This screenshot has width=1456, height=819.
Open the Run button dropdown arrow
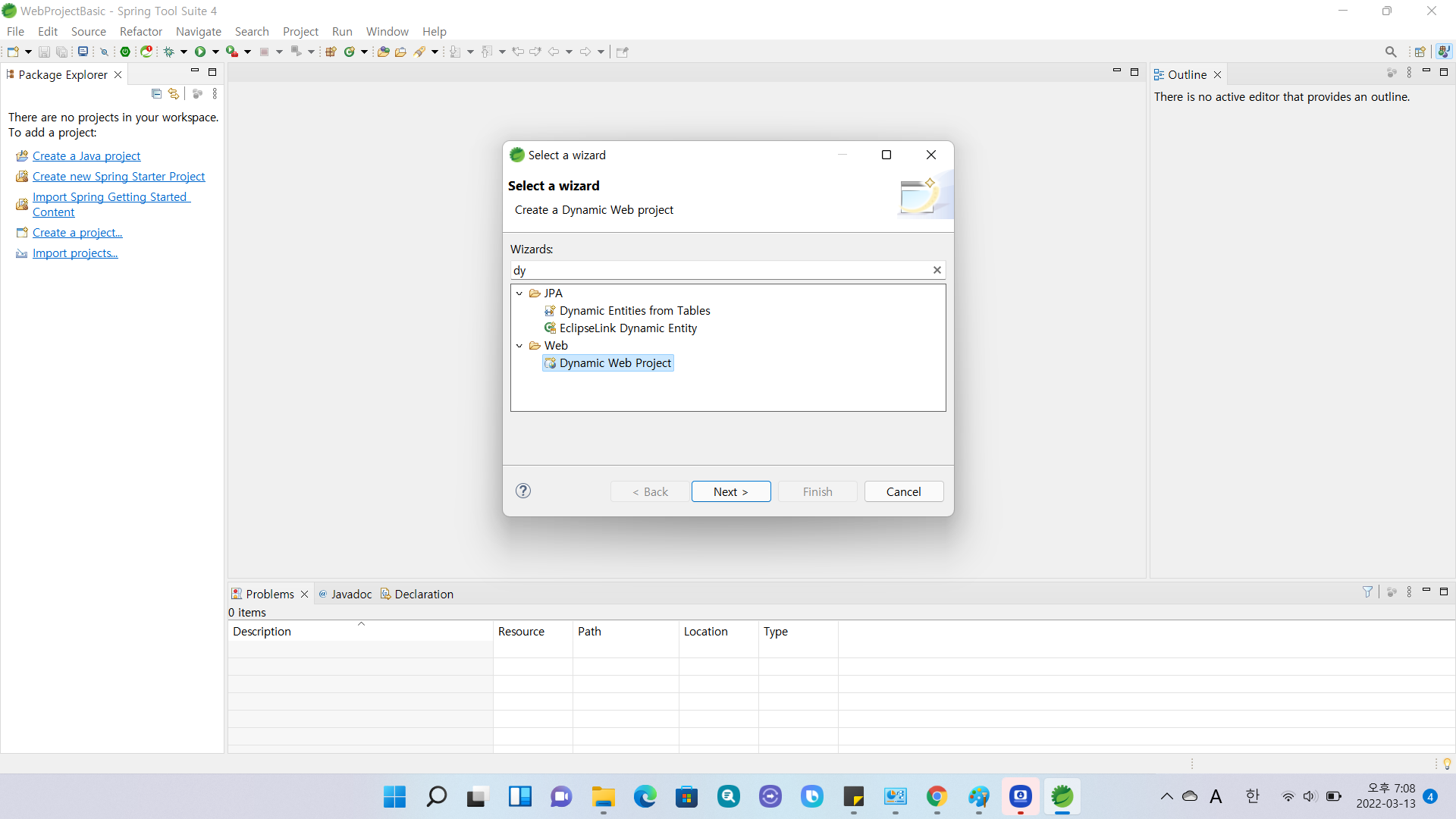(215, 52)
